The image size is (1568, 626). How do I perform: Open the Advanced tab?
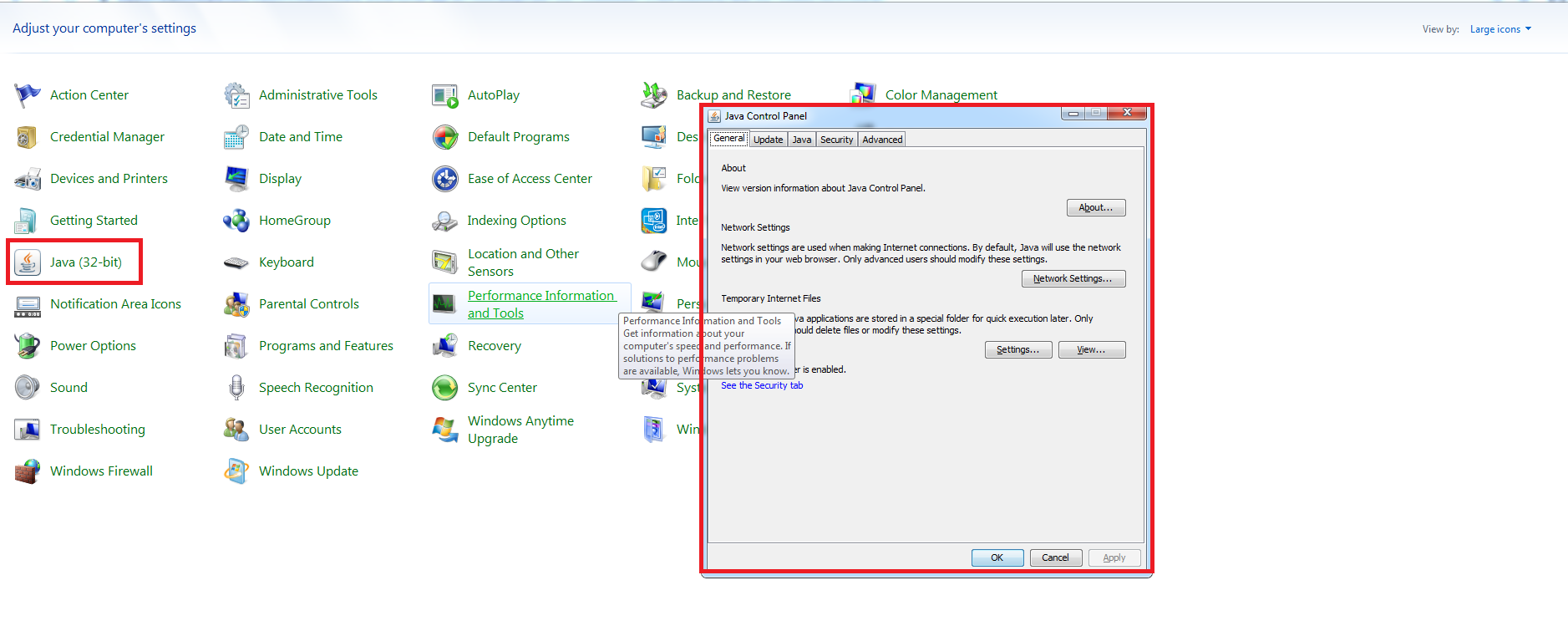pos(882,140)
